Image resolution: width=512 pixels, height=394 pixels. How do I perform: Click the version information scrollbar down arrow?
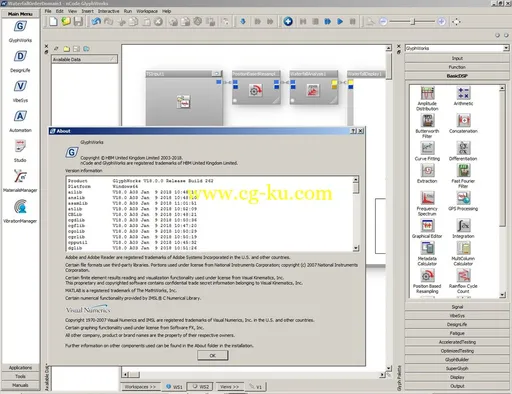pos(356,248)
